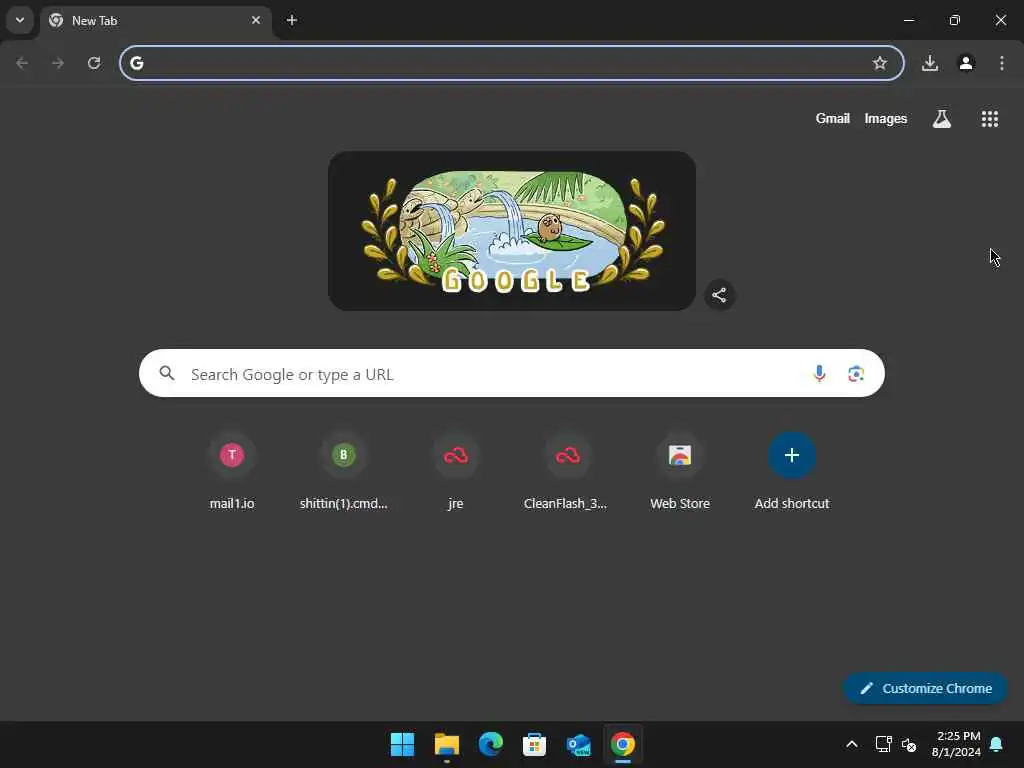Launch Microsoft Edge from taskbar
The height and width of the screenshot is (768, 1024).
tap(490, 744)
